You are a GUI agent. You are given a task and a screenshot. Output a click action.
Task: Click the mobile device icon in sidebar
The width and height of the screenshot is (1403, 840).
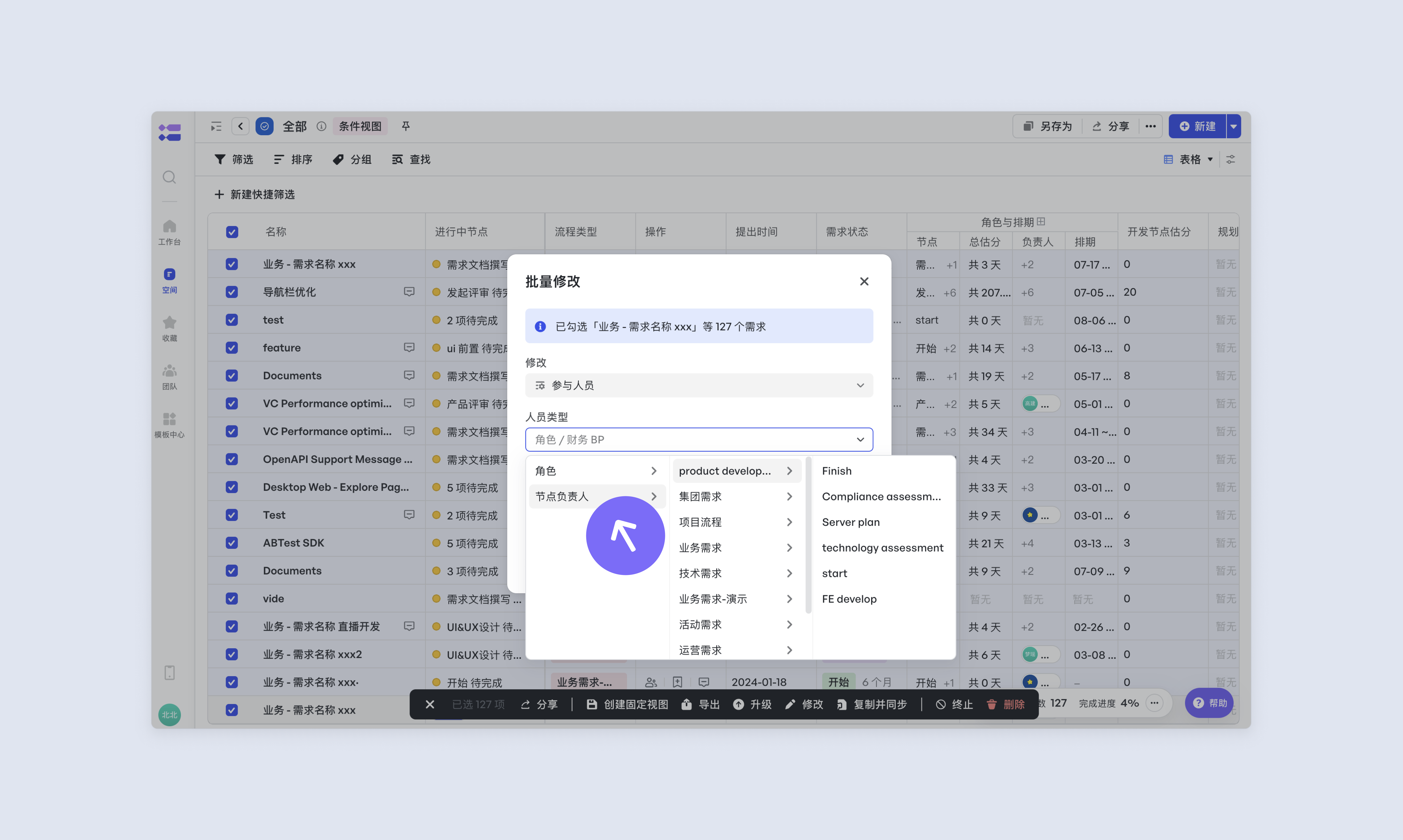[x=169, y=672]
